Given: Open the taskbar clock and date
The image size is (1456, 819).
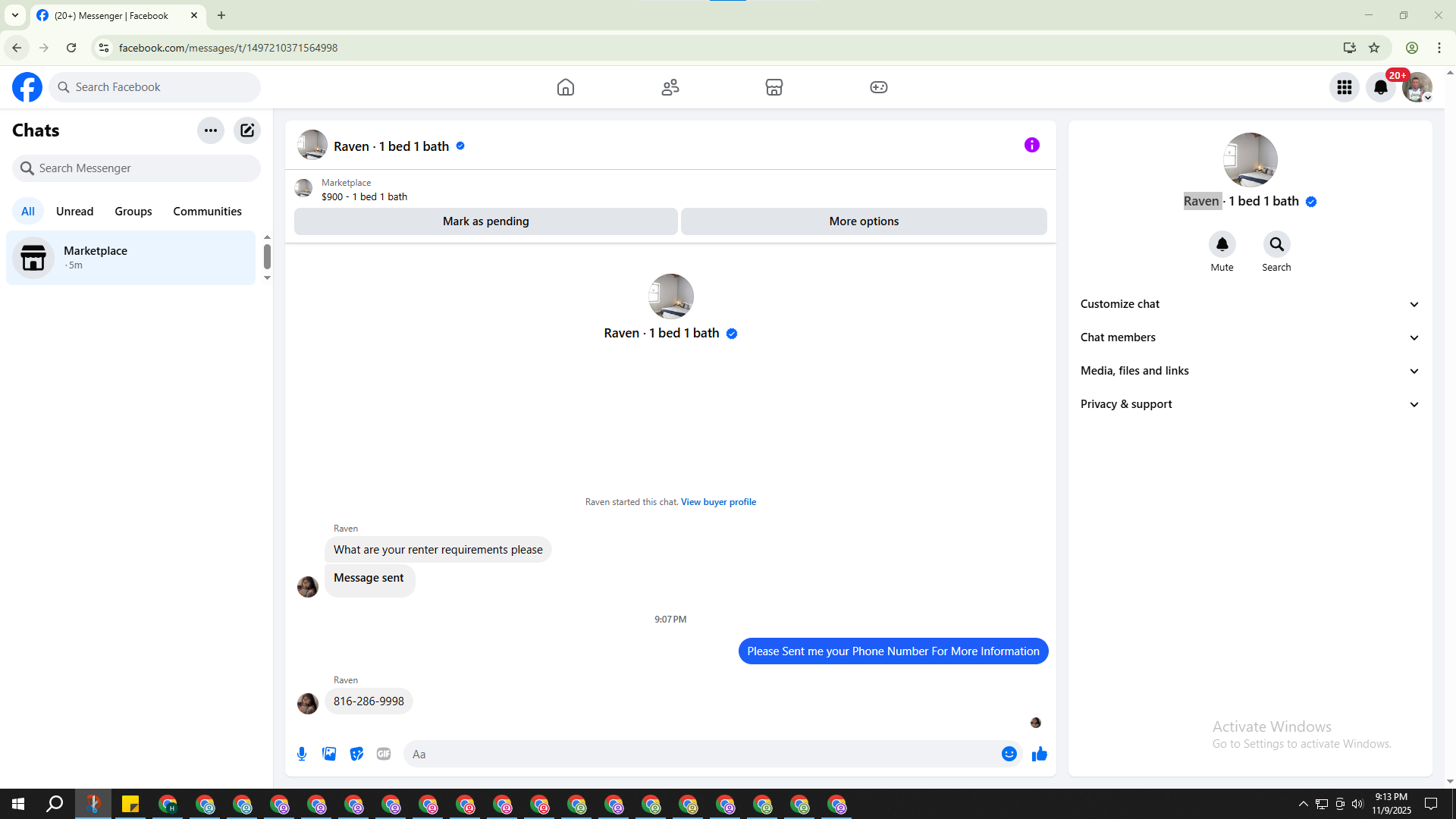Looking at the screenshot, I should click(1392, 804).
